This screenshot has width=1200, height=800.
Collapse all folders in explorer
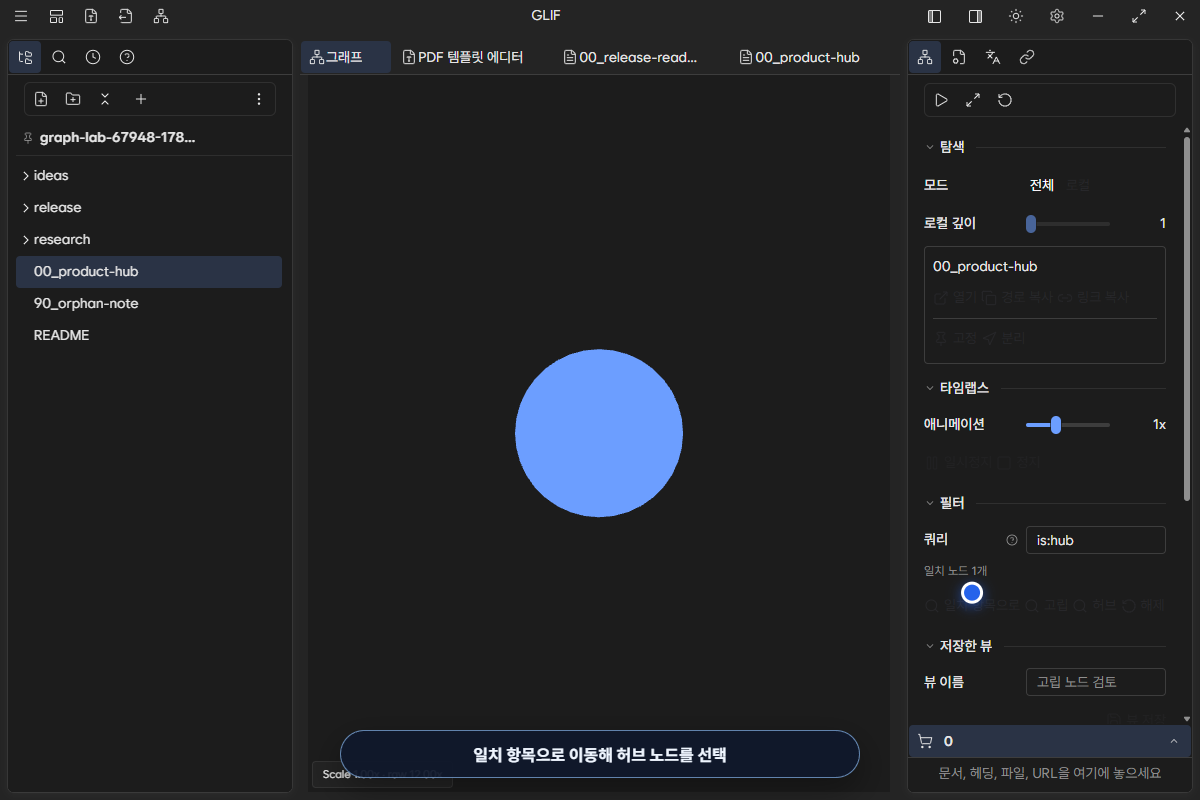pyautogui.click(x=105, y=99)
